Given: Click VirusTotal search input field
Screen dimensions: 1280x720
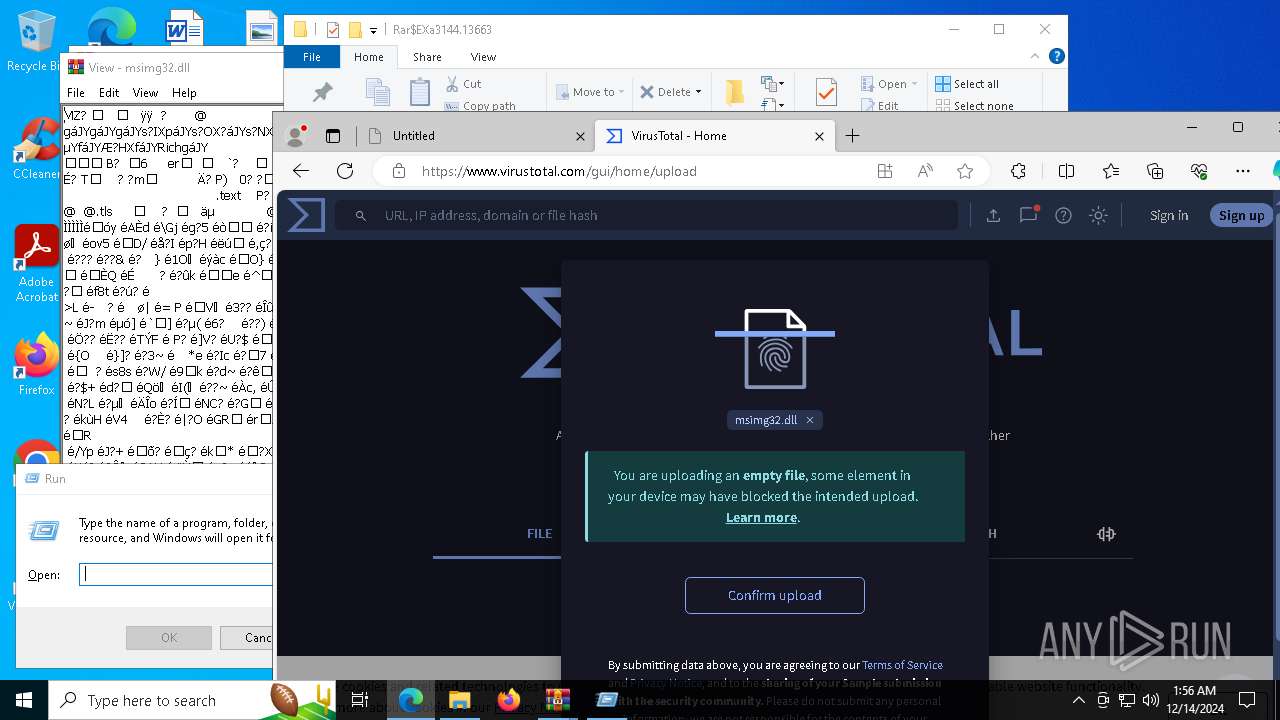Looking at the screenshot, I should [646, 215].
